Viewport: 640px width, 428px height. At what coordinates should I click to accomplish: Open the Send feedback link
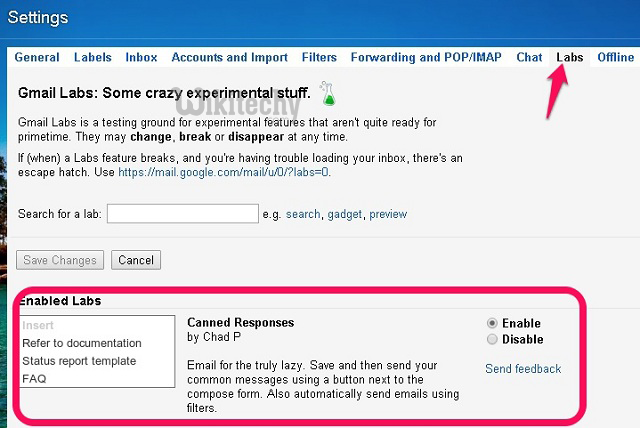tap(523, 369)
